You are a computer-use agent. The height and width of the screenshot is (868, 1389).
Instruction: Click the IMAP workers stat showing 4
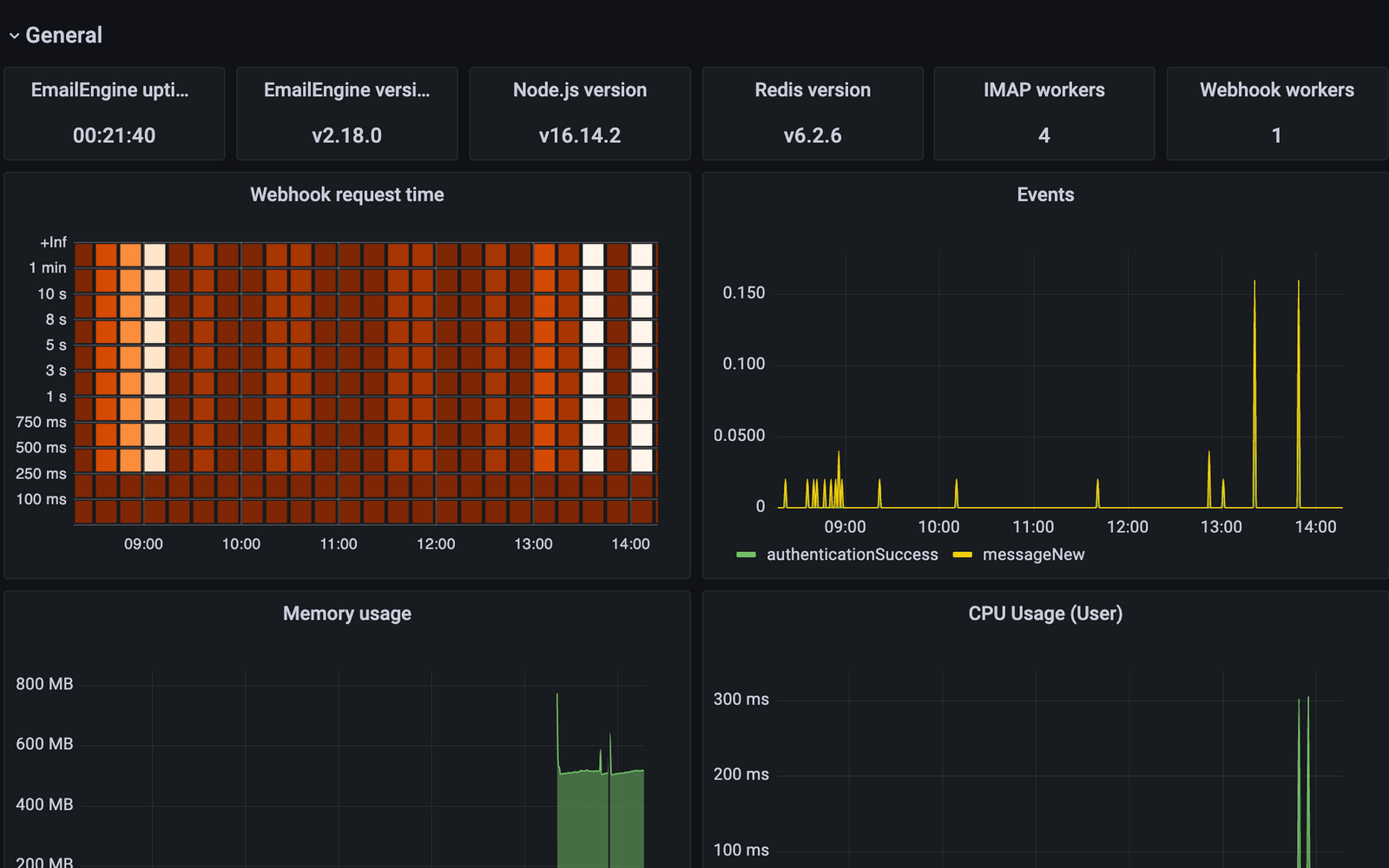click(1043, 114)
